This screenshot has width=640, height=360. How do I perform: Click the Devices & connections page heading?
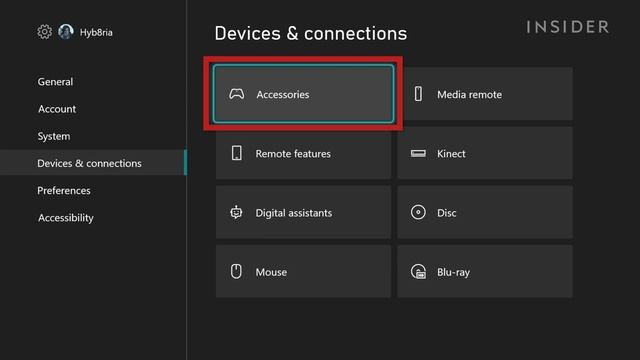(311, 33)
